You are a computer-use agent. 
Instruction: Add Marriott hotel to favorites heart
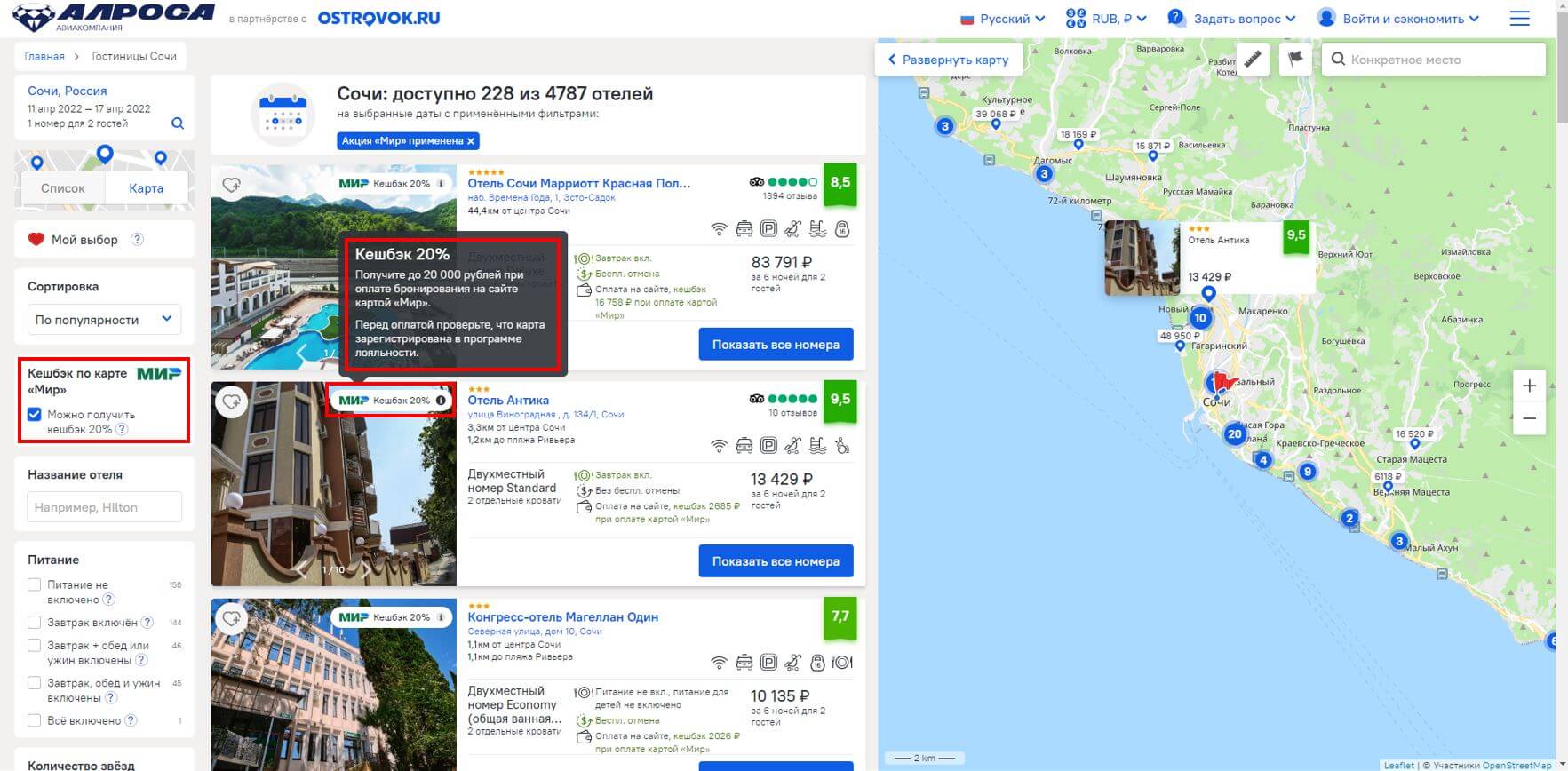(231, 185)
